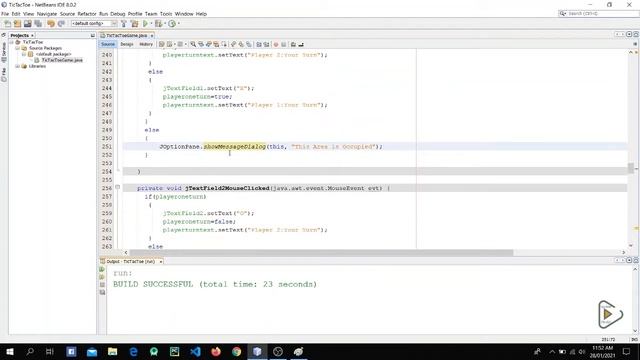Open the Navigate menu

pyautogui.click(x=47, y=14)
